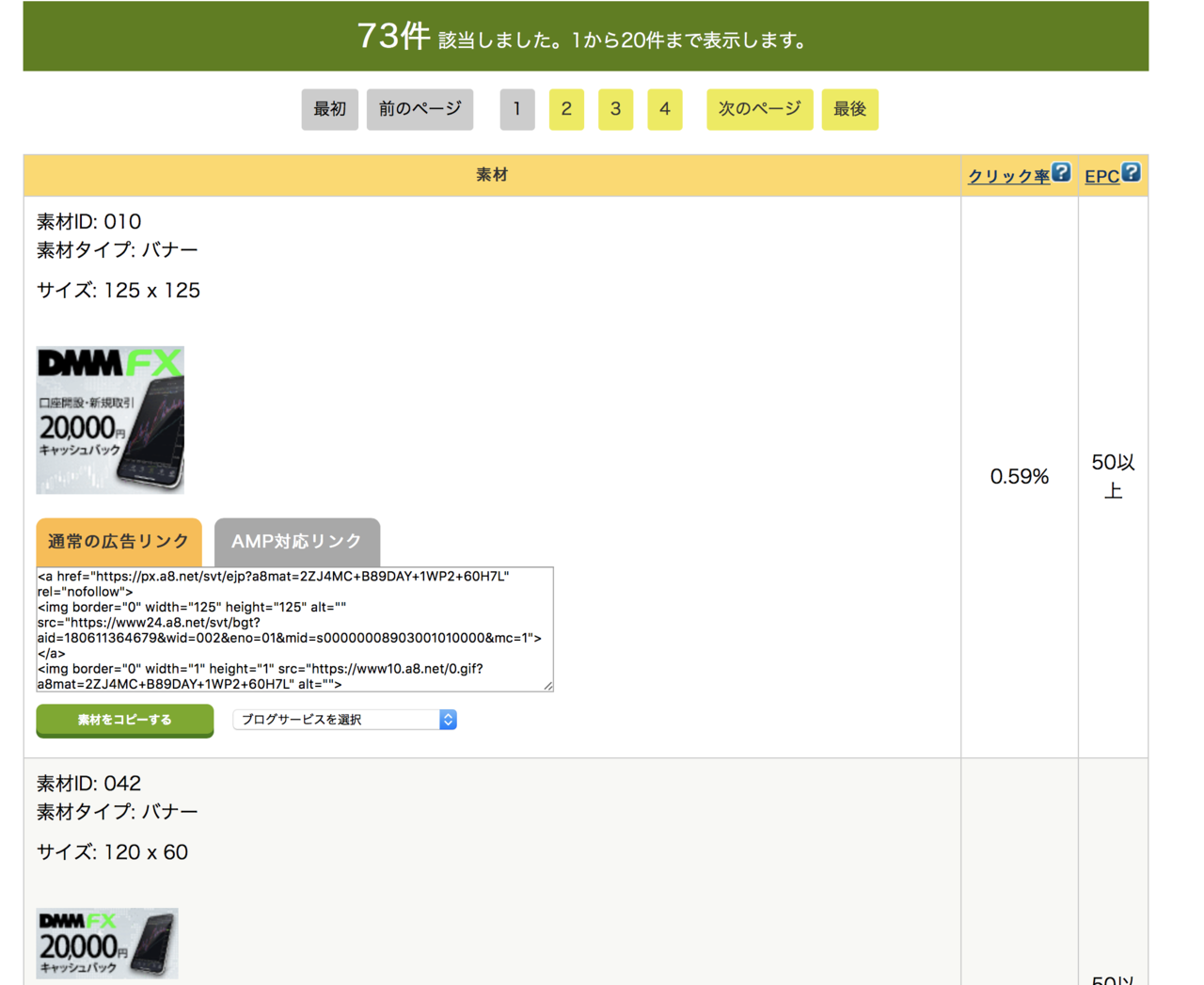Image resolution: width=1204 pixels, height=985 pixels.
Task: Go to the 最初 page button
Action: coord(329,109)
